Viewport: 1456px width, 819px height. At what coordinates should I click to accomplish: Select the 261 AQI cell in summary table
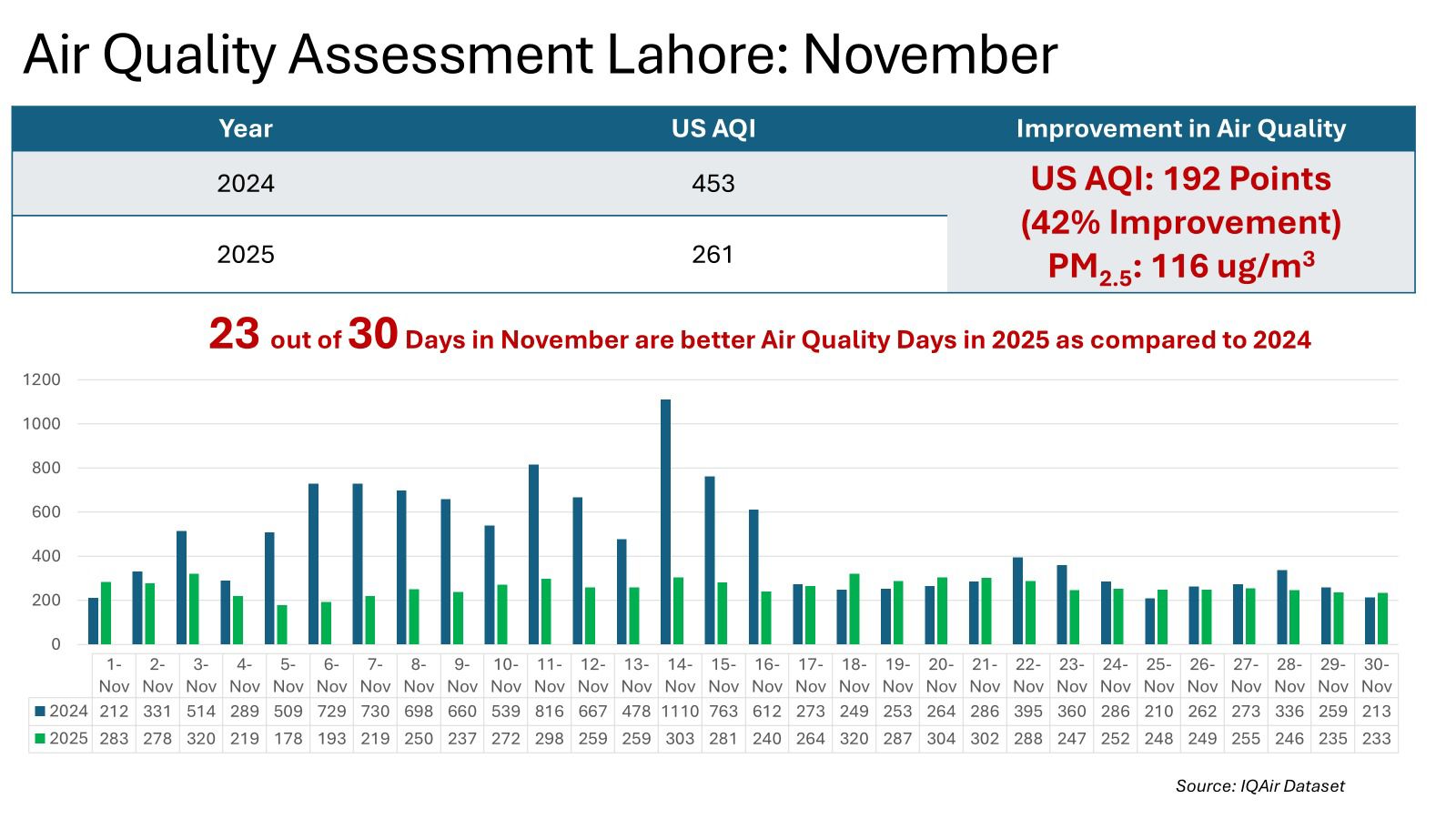(x=713, y=255)
